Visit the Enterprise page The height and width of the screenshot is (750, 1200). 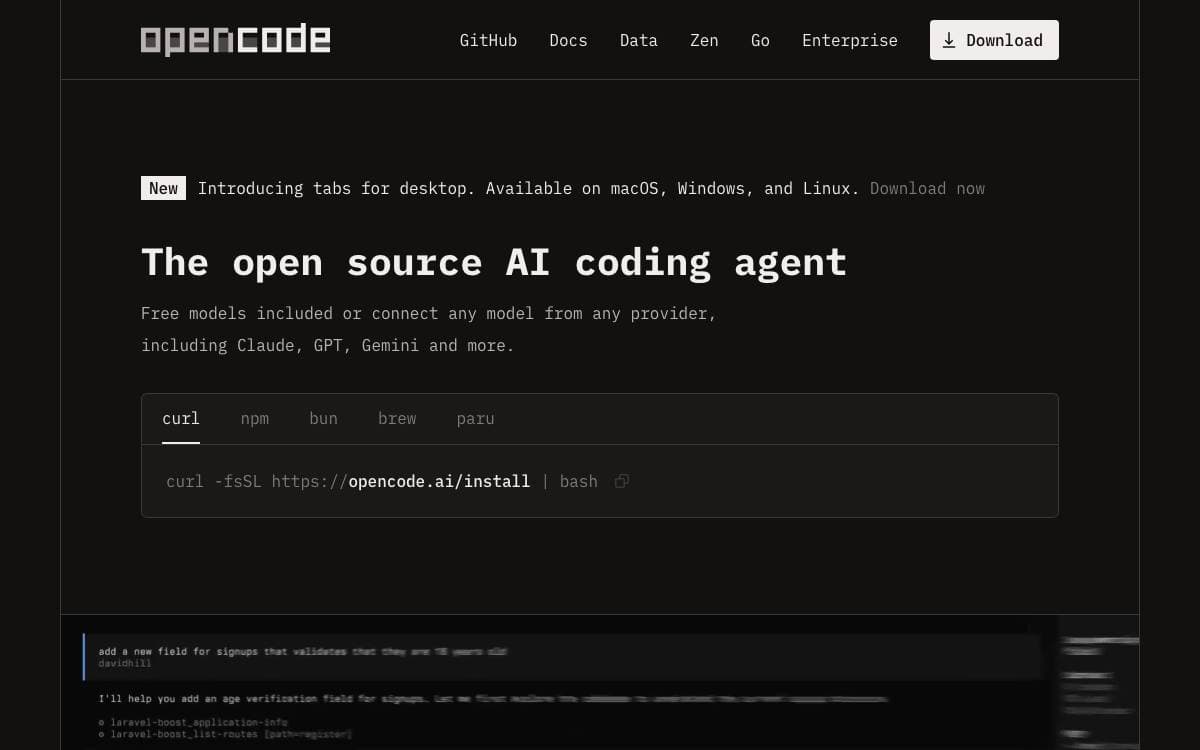(850, 40)
